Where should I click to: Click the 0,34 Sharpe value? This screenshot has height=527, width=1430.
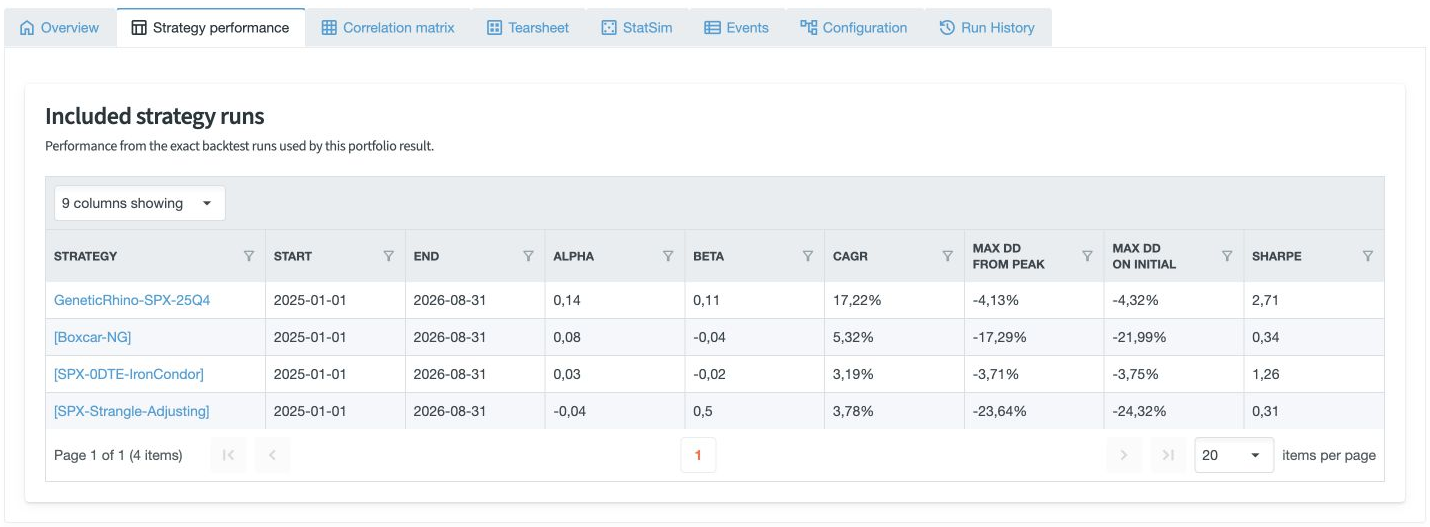[1265, 337]
